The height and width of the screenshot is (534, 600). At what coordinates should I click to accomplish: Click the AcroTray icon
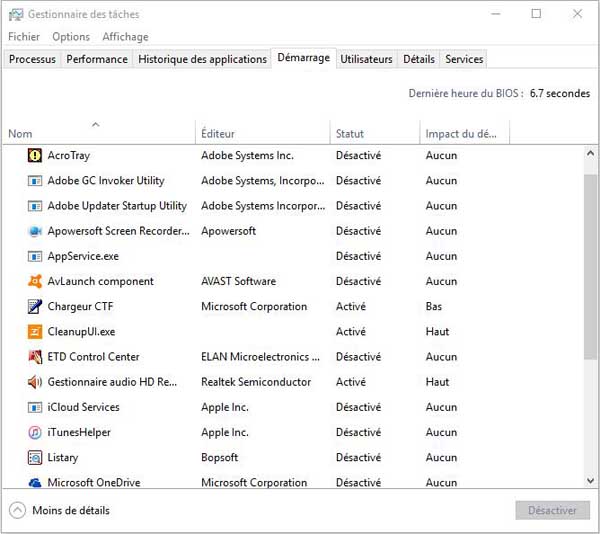(x=35, y=155)
